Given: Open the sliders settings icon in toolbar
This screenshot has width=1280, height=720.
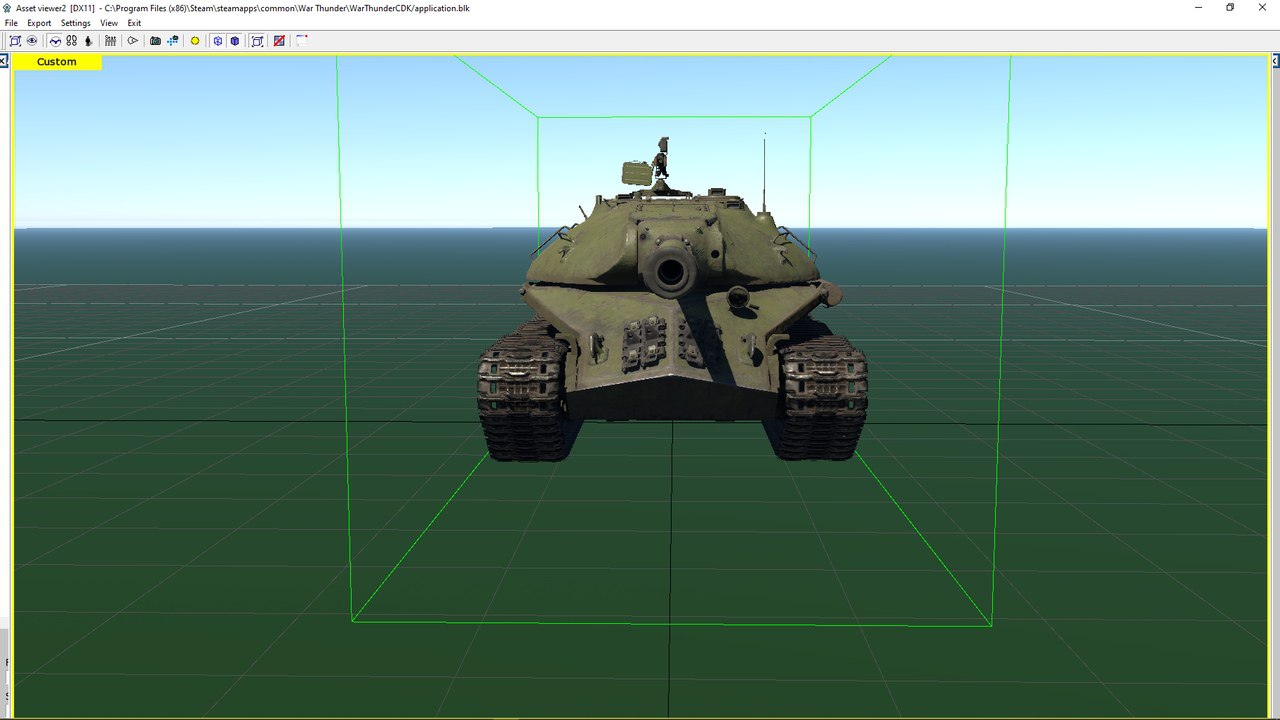Looking at the screenshot, I should pos(110,41).
